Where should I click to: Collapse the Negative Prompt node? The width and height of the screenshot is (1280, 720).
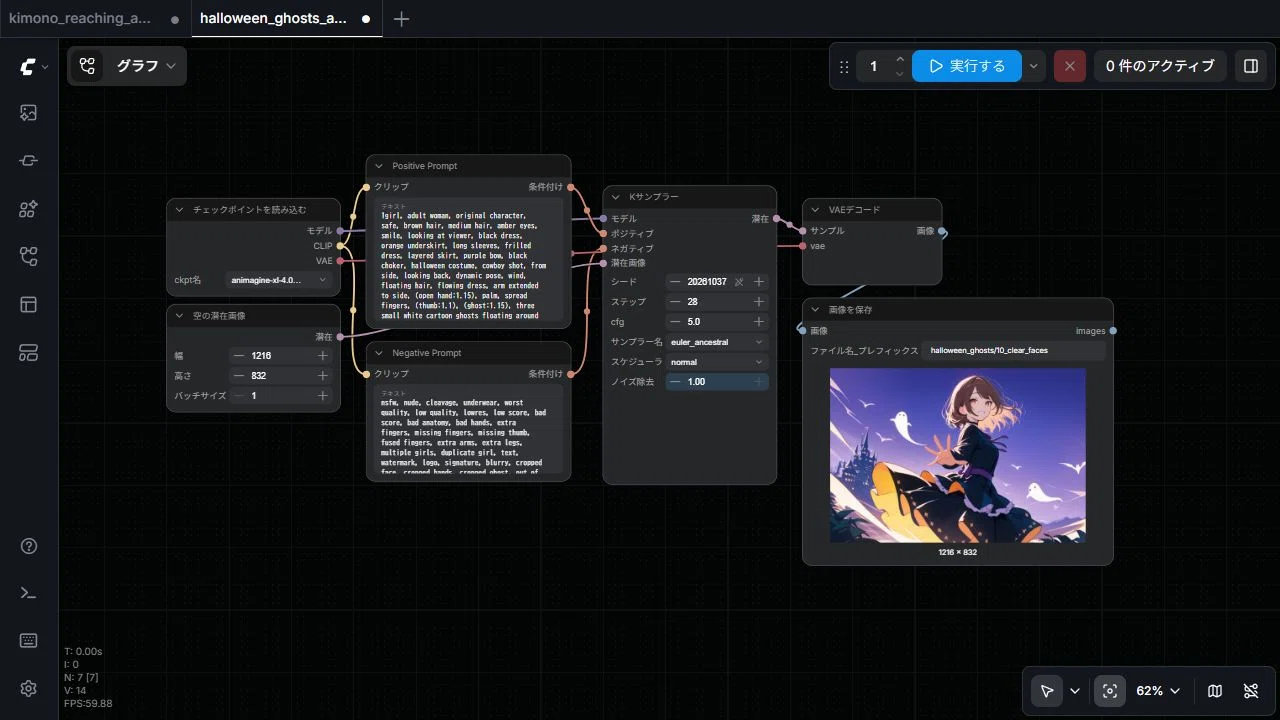pos(379,353)
